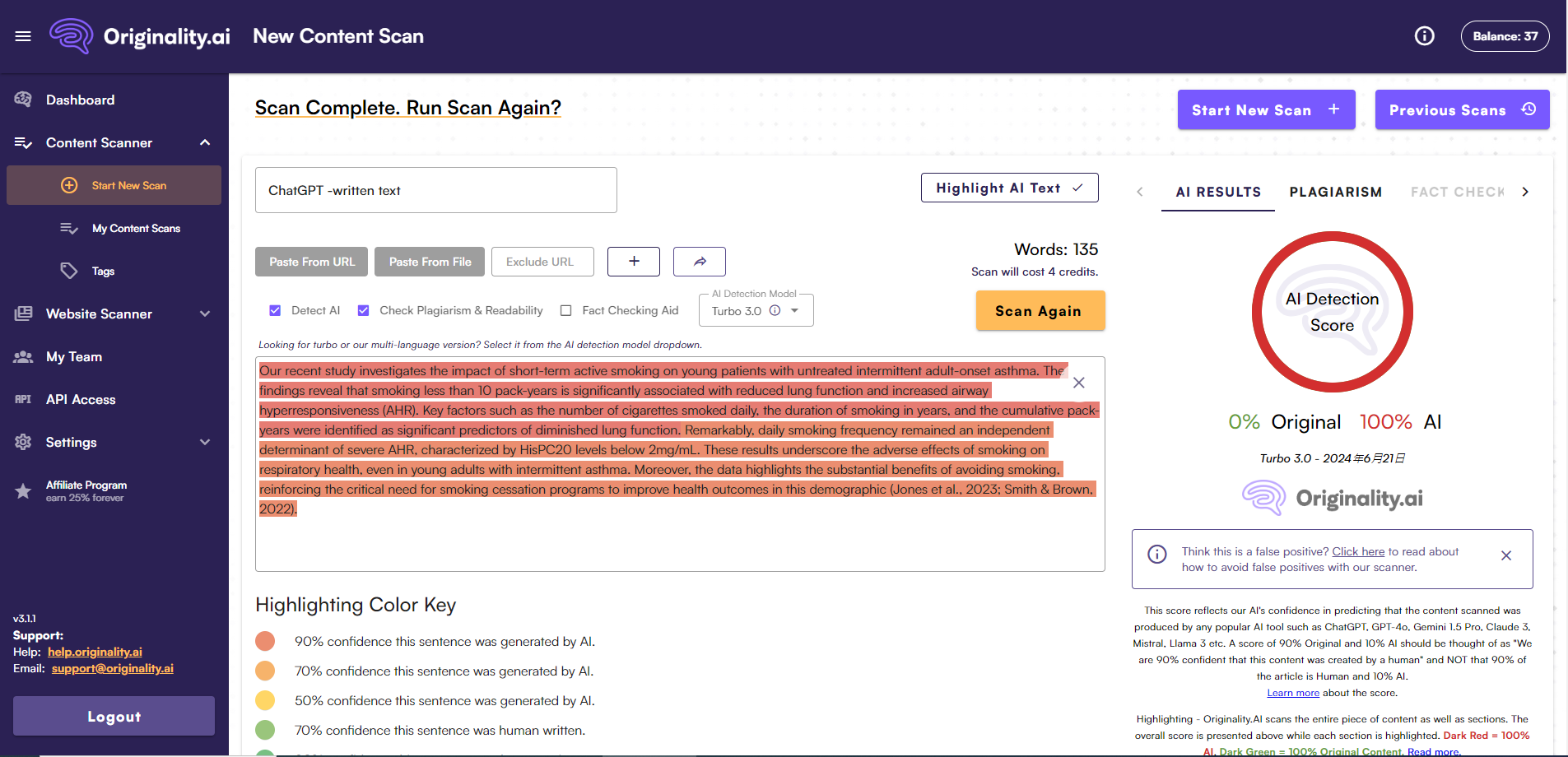Click the Scan Again button
The image size is (1568, 757).
(1040, 310)
